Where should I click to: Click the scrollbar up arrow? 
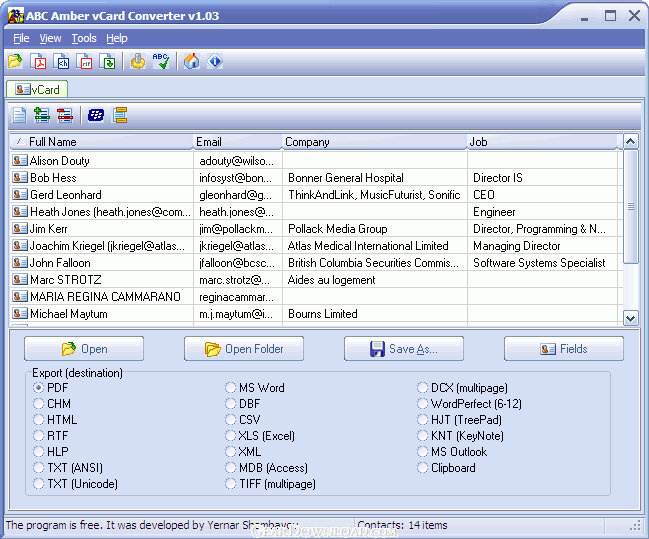(630, 142)
